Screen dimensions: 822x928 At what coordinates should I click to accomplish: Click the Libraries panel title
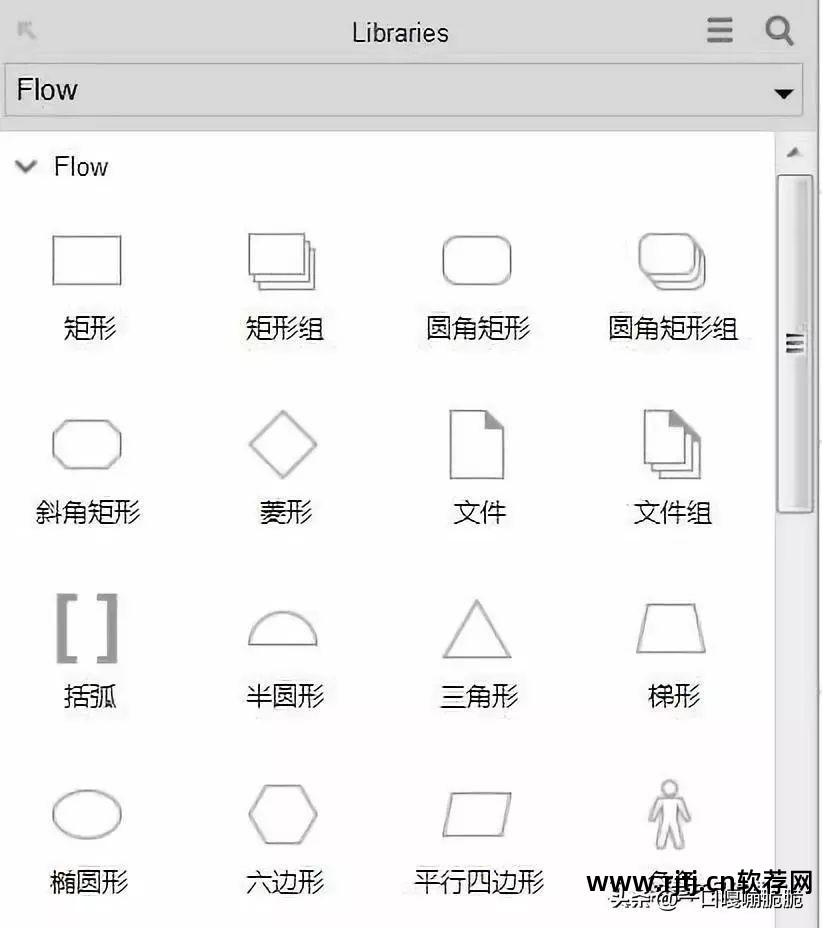point(401,33)
